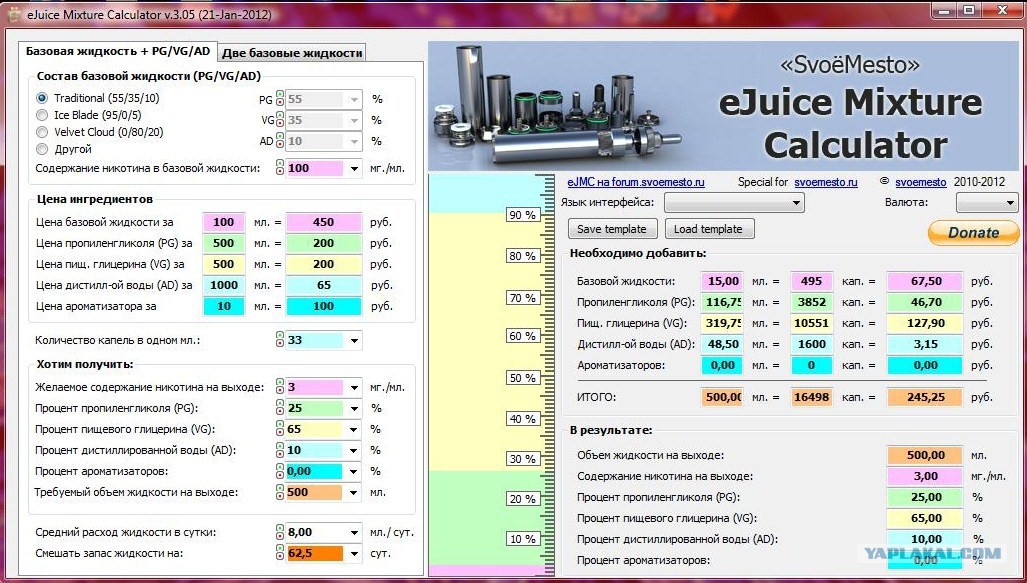Viewport: 1027px width, 583px height.
Task: Click green up arrow beside base VG 35
Action: pos(280,116)
